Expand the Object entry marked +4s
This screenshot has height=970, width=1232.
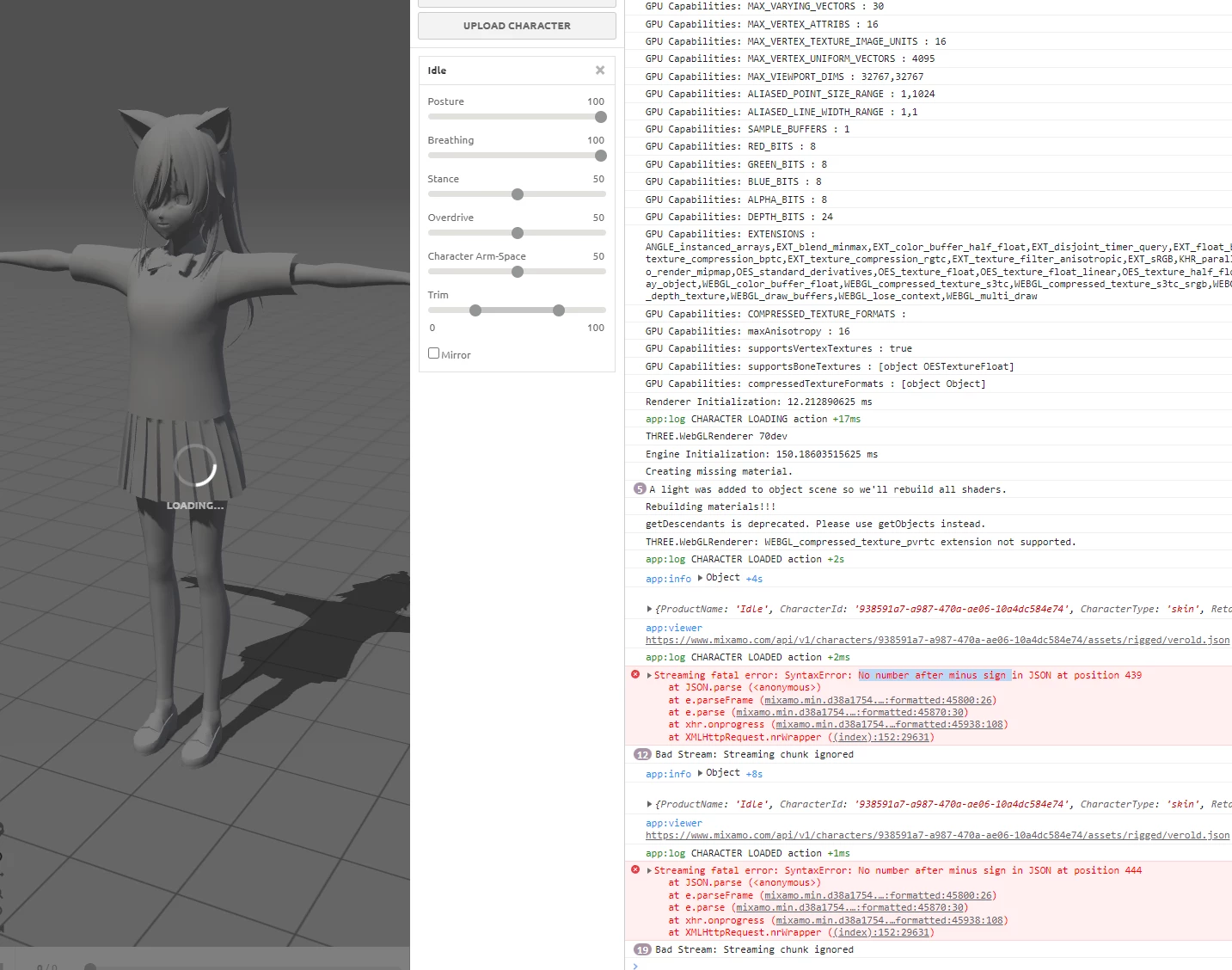pyautogui.click(x=701, y=578)
